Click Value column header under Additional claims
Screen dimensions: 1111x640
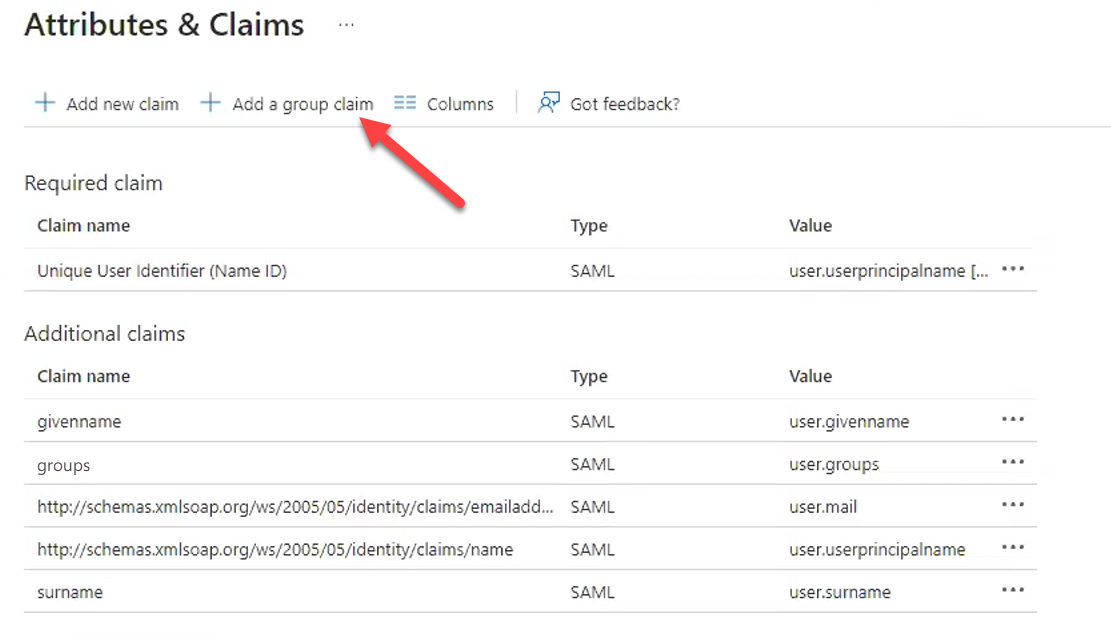pyautogui.click(x=811, y=376)
